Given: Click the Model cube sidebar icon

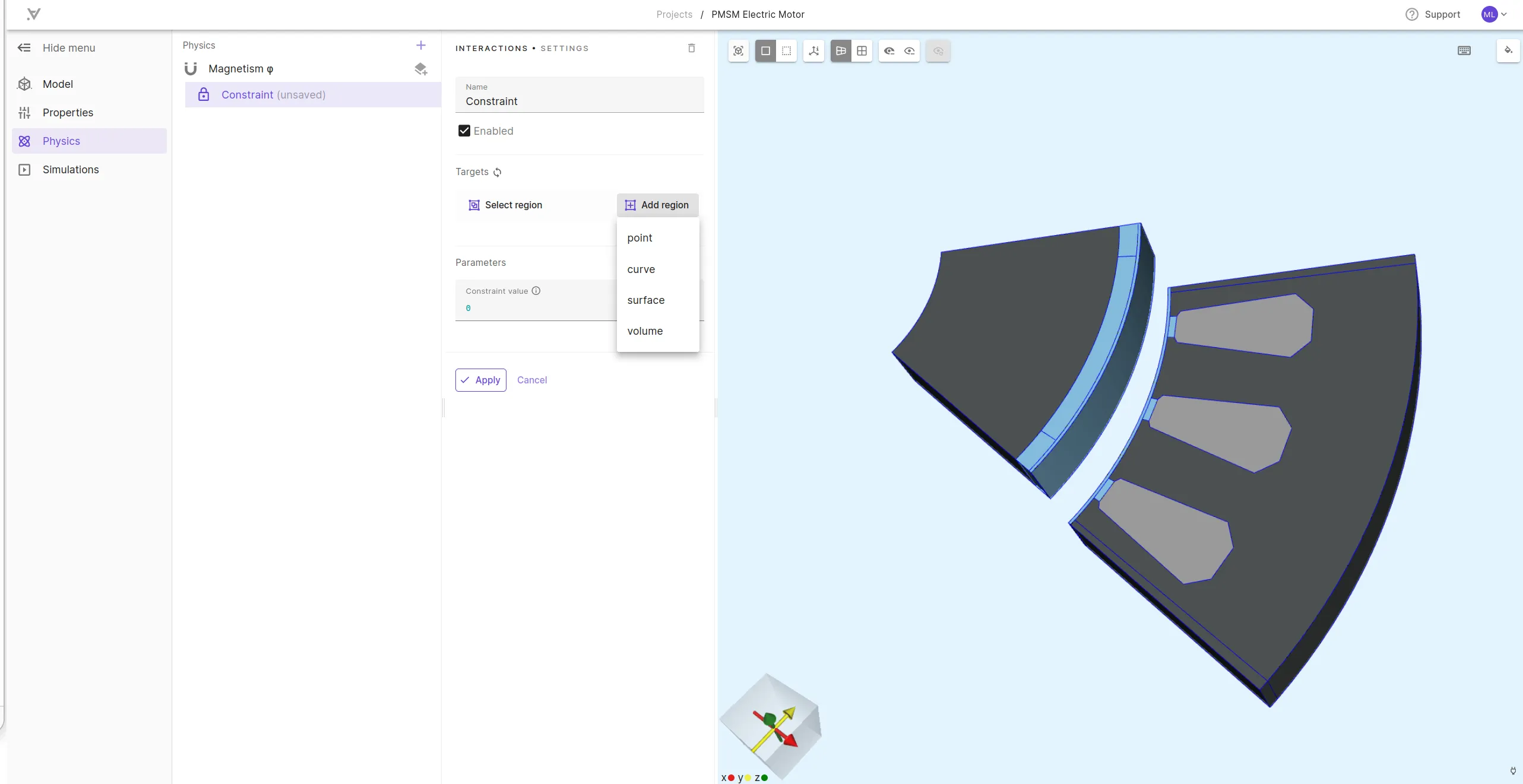Looking at the screenshot, I should 24,84.
